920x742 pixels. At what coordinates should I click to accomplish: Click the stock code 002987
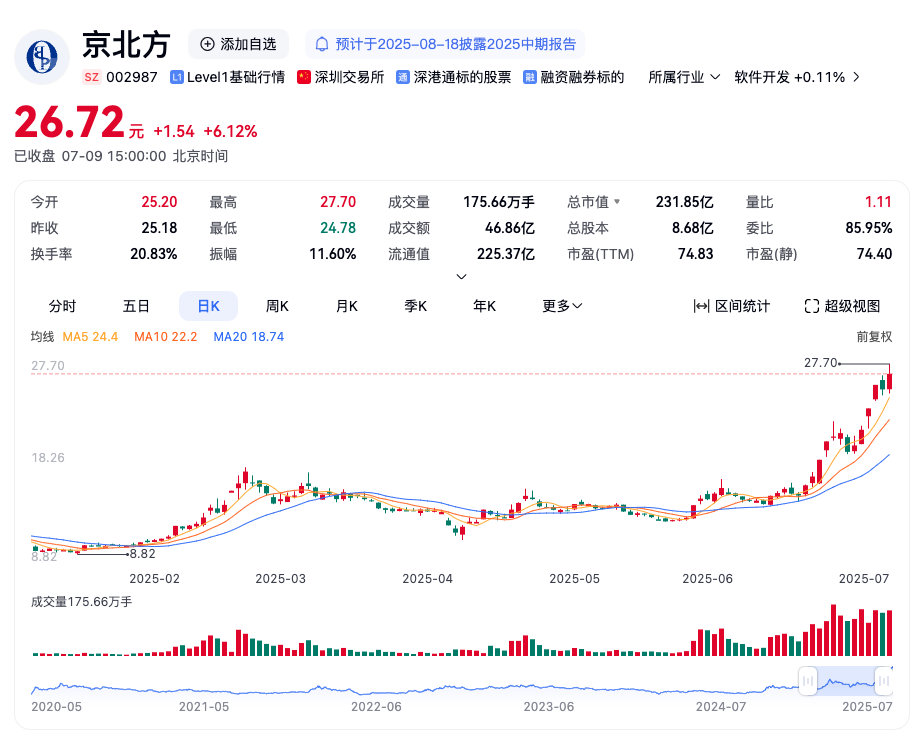click(132, 77)
